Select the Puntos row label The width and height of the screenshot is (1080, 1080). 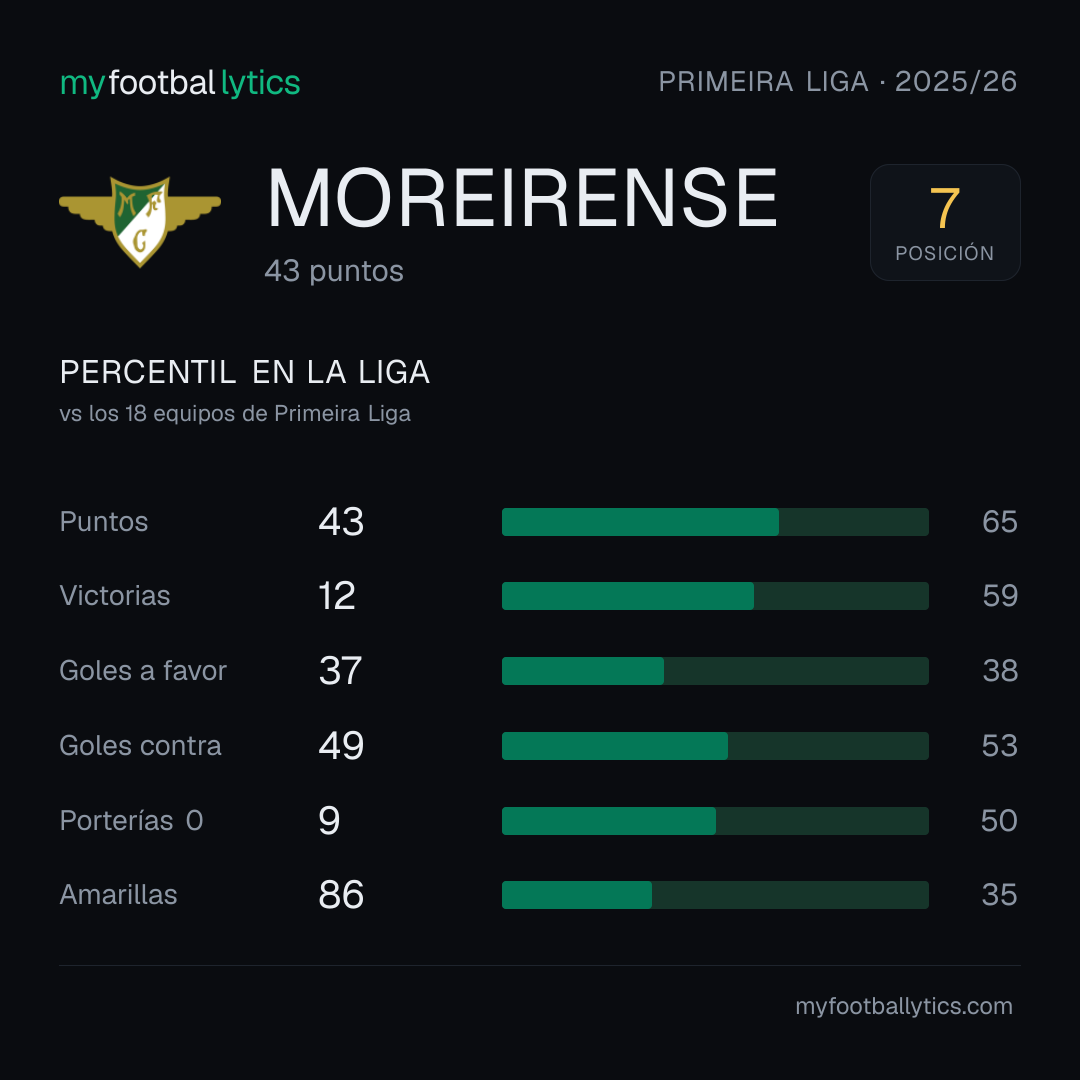(104, 521)
